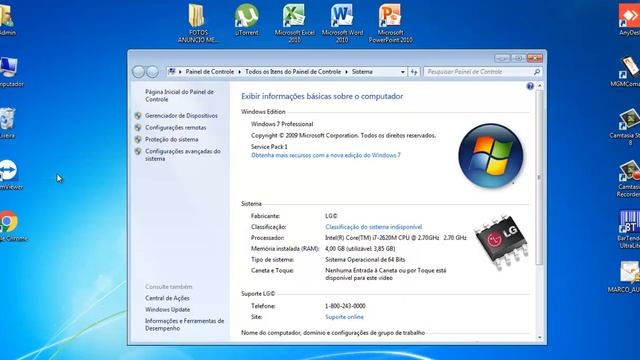Image resolution: width=640 pixels, height=360 pixels.
Task: Click the scrollbar up arrow
Action: point(539,86)
